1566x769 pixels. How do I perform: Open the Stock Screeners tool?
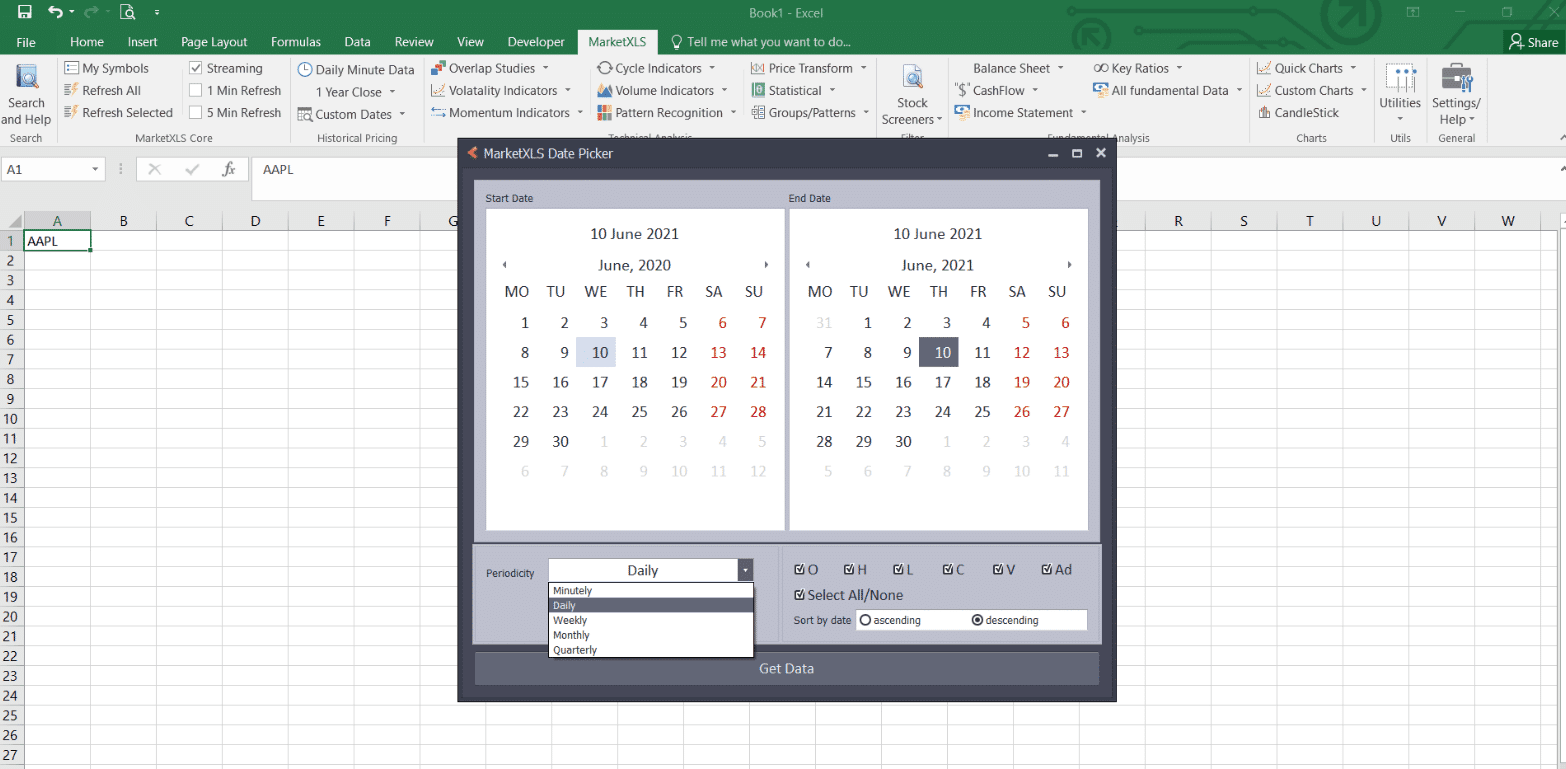912,79
